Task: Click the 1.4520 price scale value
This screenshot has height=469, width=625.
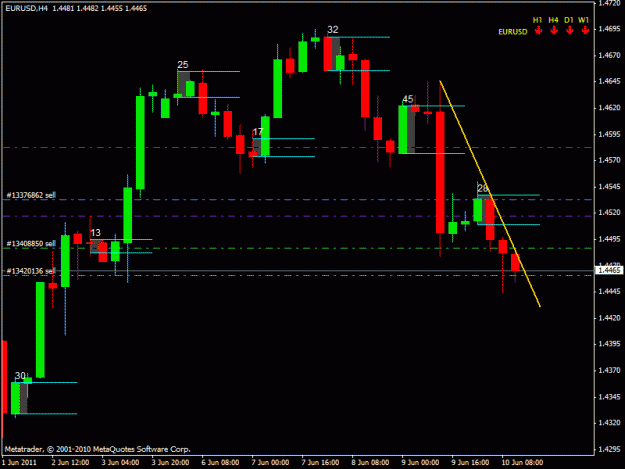Action: click(x=609, y=213)
